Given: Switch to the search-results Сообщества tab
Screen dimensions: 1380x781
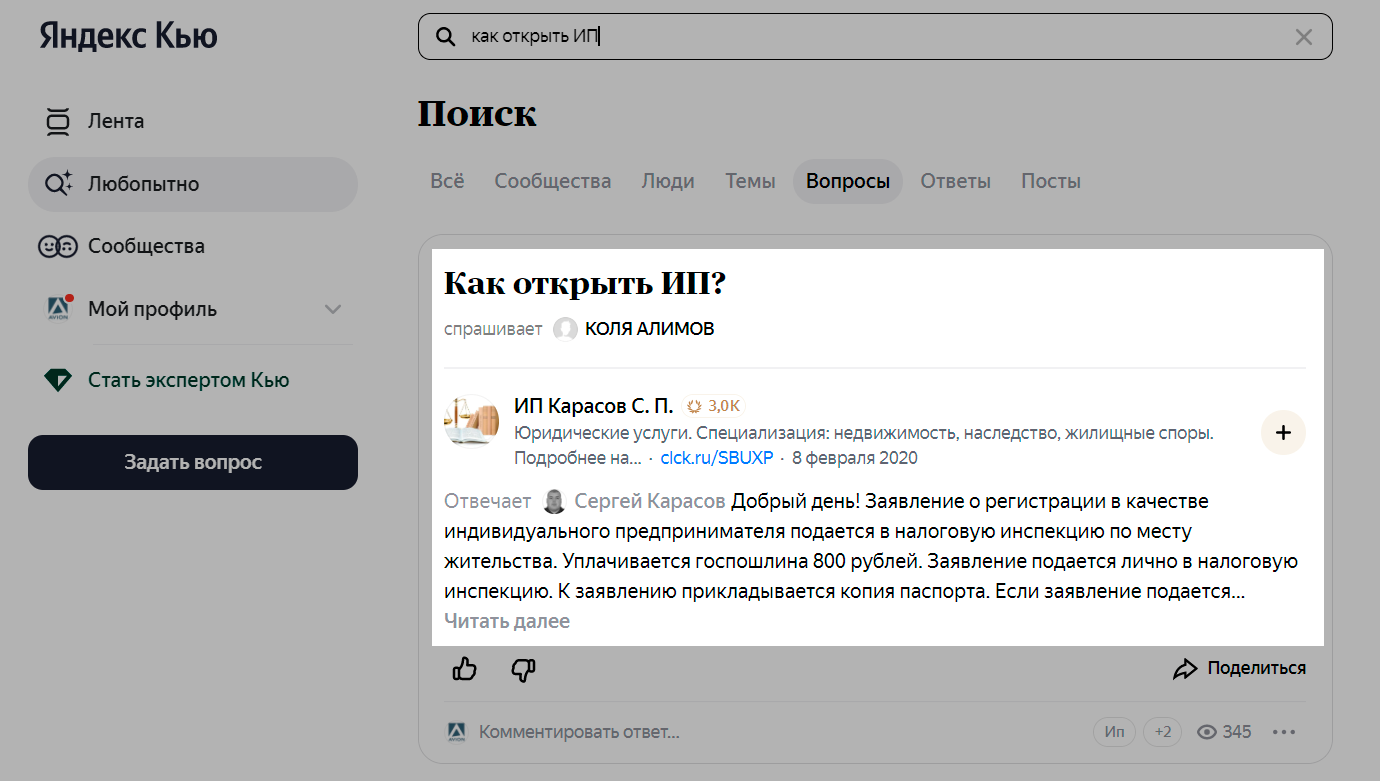Looking at the screenshot, I should coord(552,181).
